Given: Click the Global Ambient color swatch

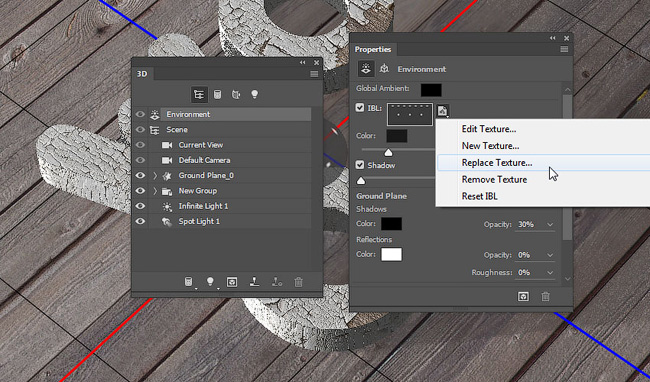Looking at the screenshot, I should 431,90.
